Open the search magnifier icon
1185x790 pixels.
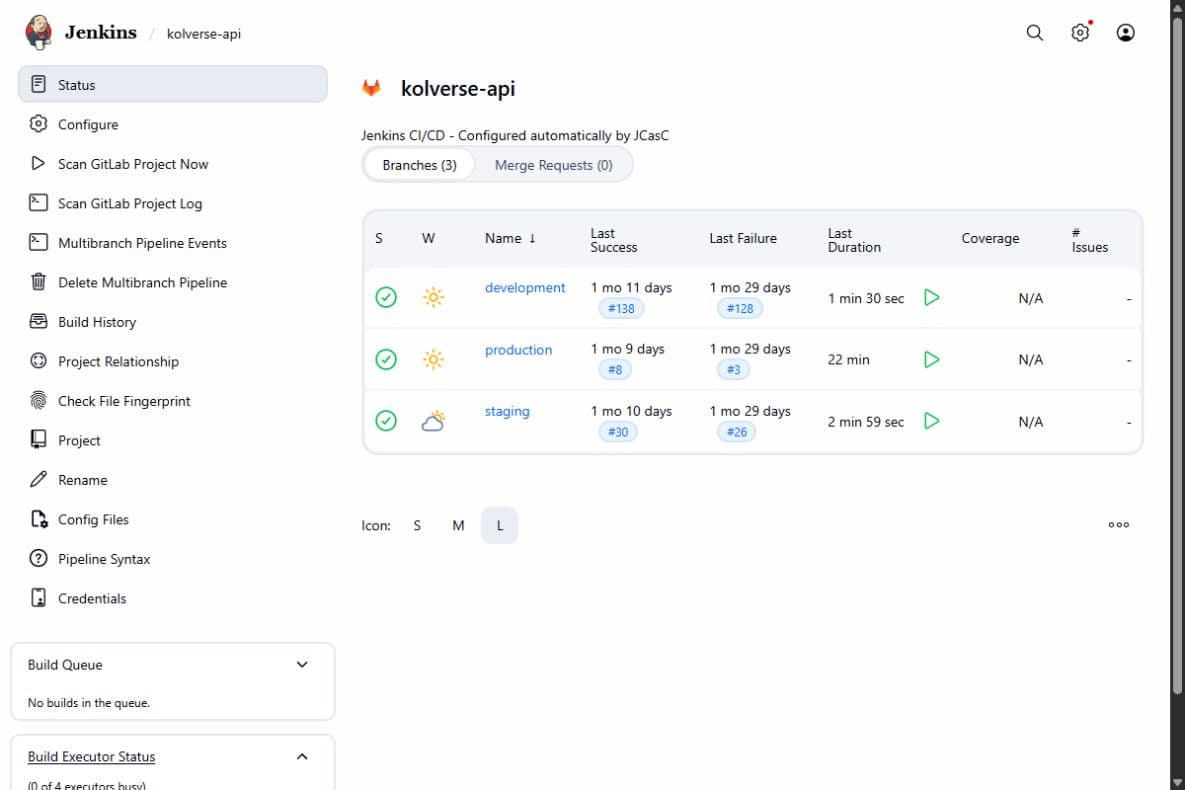[x=1035, y=33]
